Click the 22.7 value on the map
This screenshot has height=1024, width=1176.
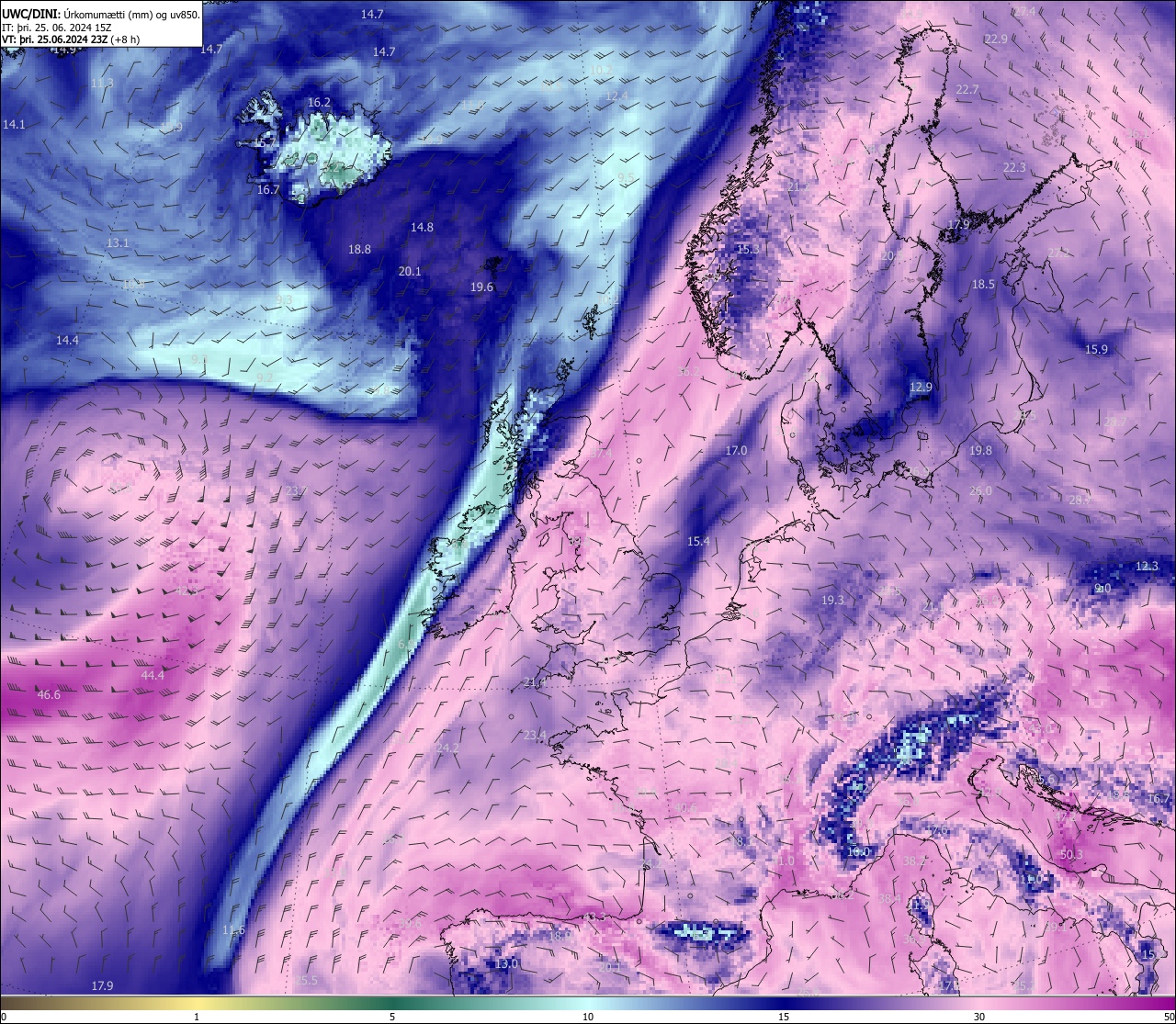(967, 89)
